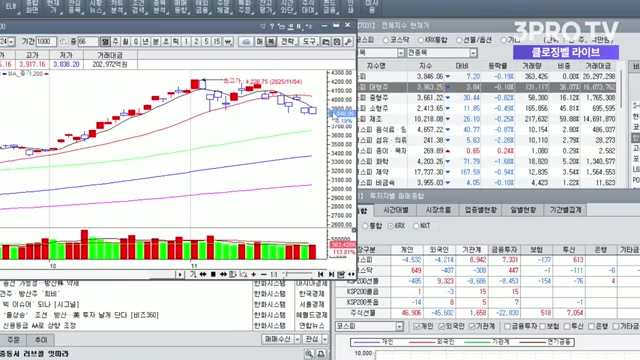Open the 기간별집계 tab
The height and width of the screenshot is (360, 640).
click(x=565, y=210)
